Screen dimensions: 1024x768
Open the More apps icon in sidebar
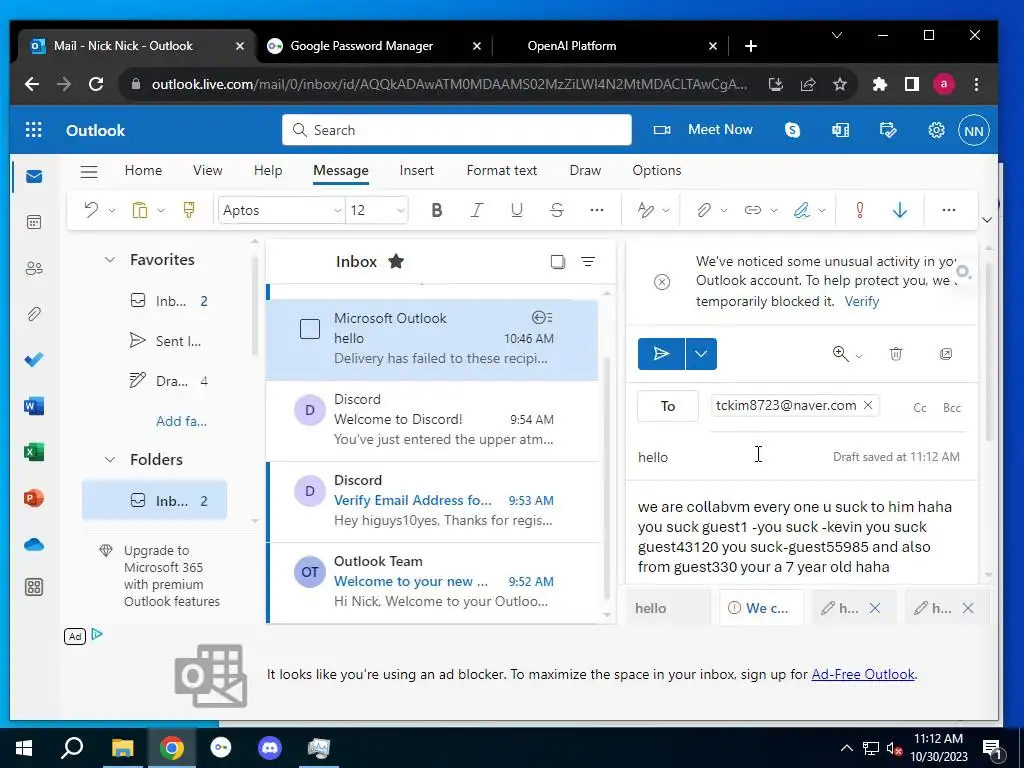34,587
